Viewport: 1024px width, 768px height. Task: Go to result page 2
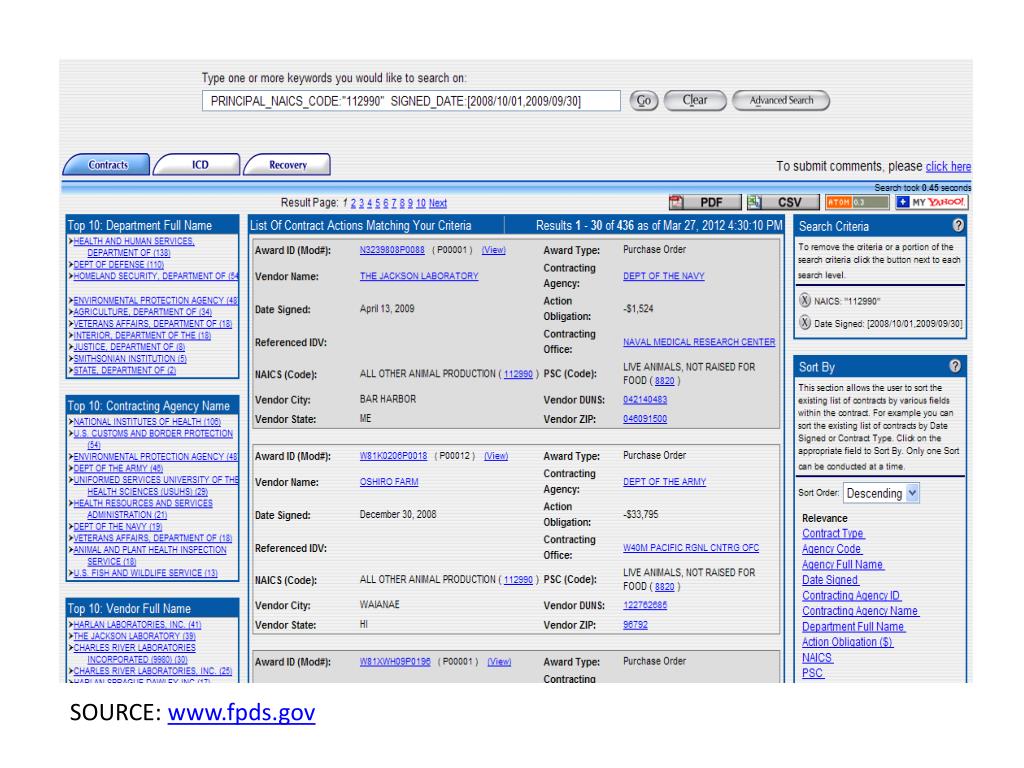click(353, 203)
